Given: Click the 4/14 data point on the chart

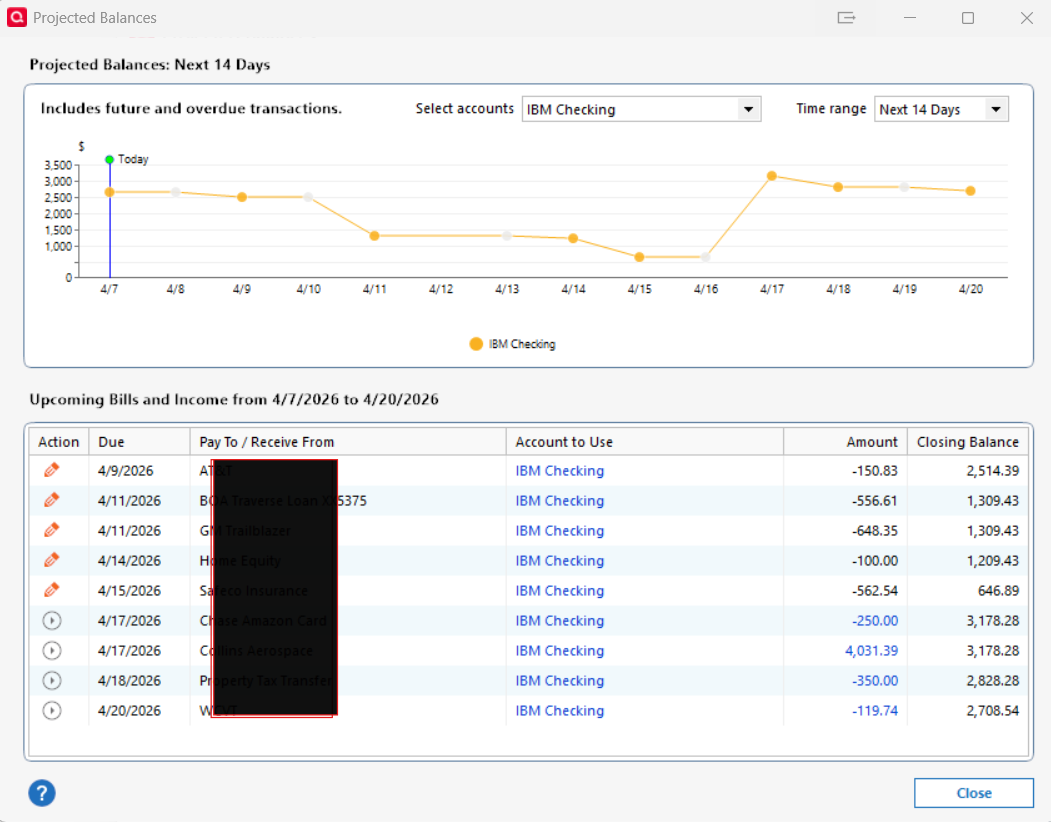Looking at the screenshot, I should pos(573,239).
